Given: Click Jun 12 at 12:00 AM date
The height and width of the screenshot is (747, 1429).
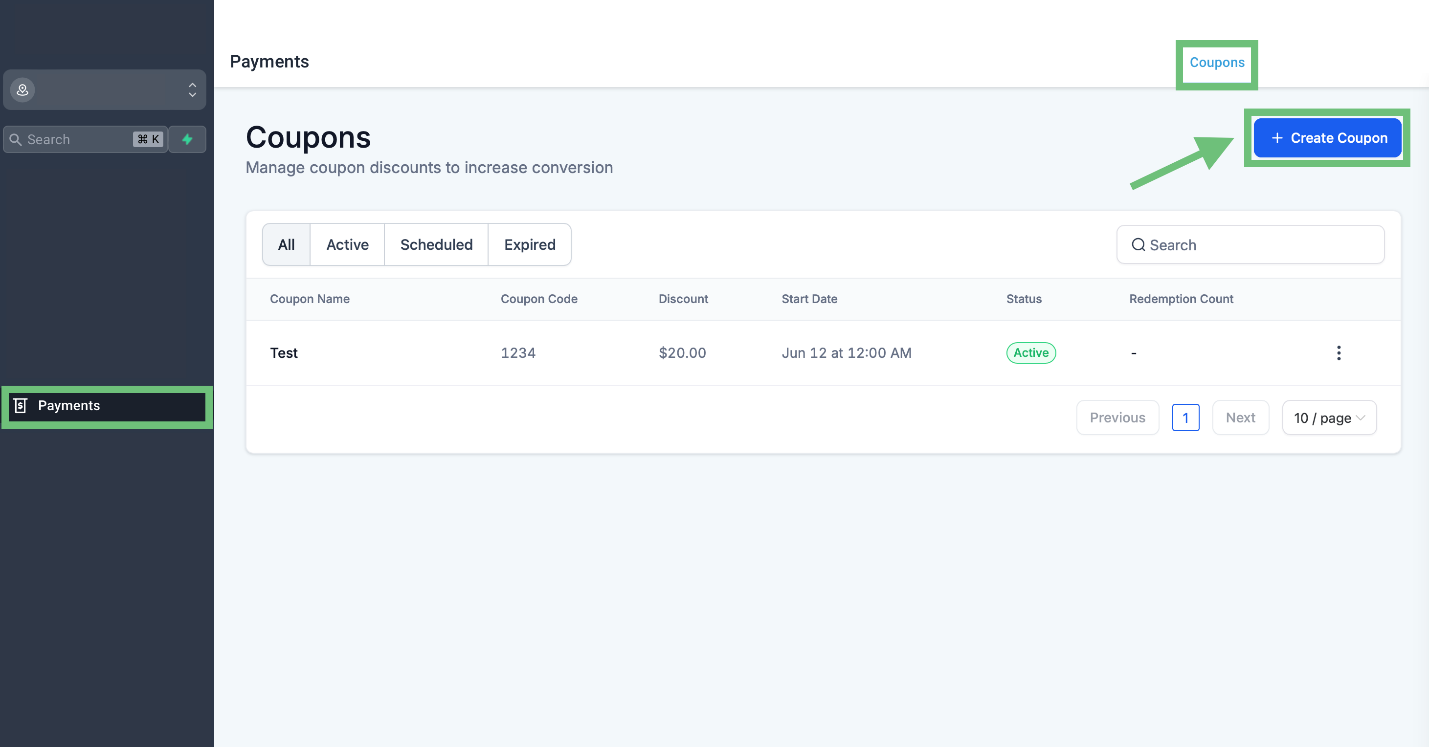Looking at the screenshot, I should coord(847,353).
